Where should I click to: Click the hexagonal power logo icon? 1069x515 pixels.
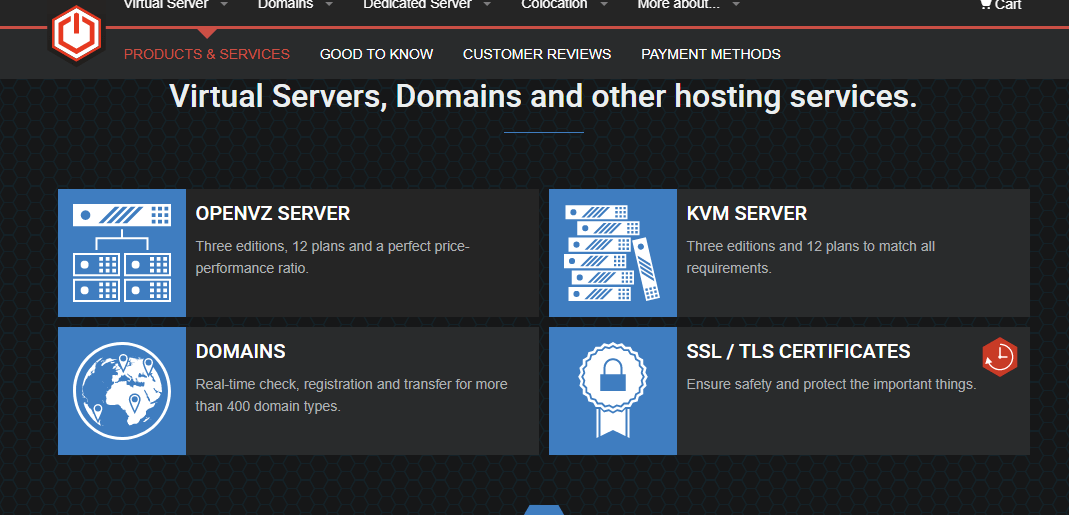76,34
